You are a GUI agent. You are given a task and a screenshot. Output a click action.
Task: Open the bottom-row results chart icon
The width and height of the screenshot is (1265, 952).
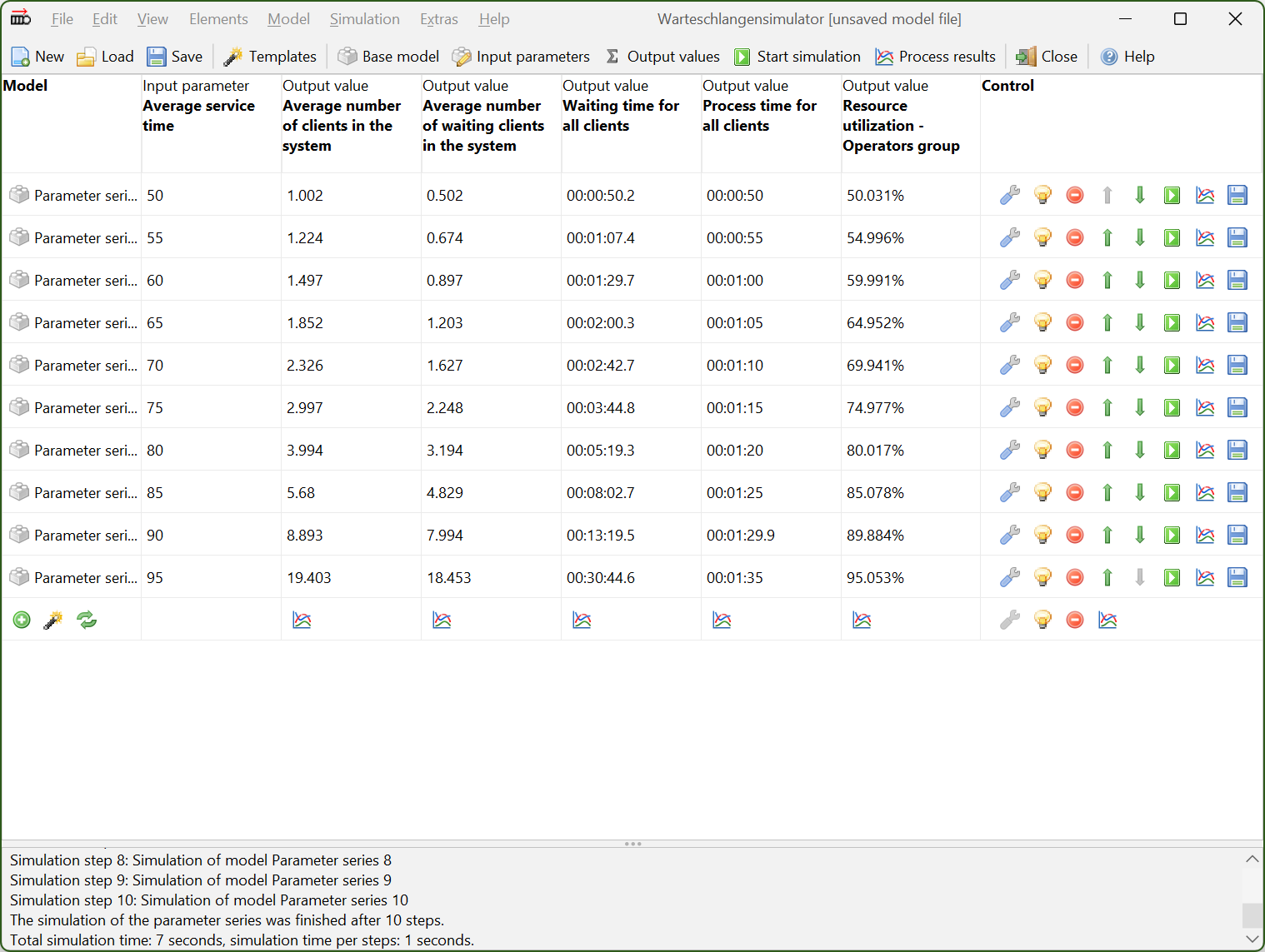(1107, 620)
